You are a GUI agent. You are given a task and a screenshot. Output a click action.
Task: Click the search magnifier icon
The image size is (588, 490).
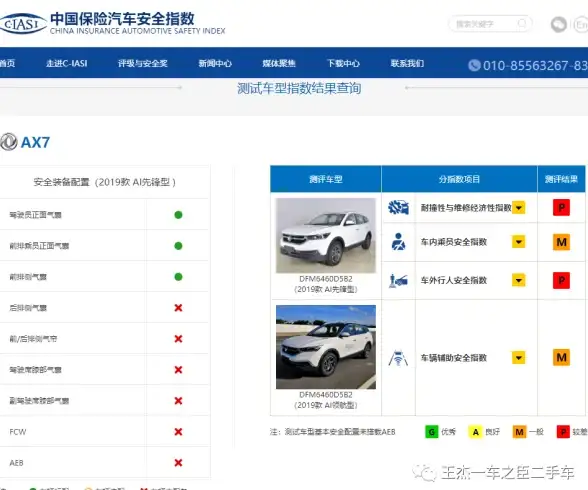(x=522, y=24)
